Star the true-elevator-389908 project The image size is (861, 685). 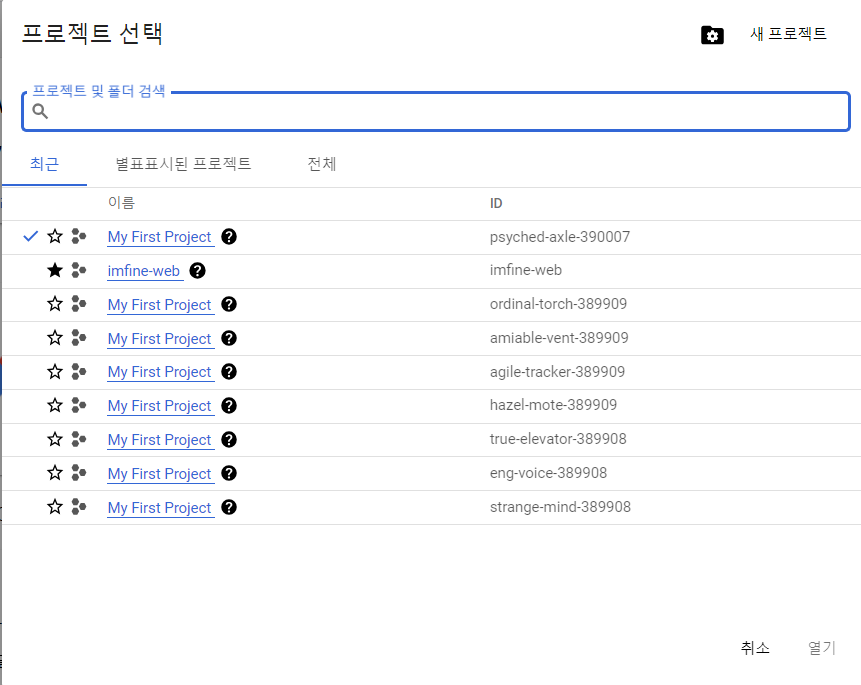click(x=55, y=439)
